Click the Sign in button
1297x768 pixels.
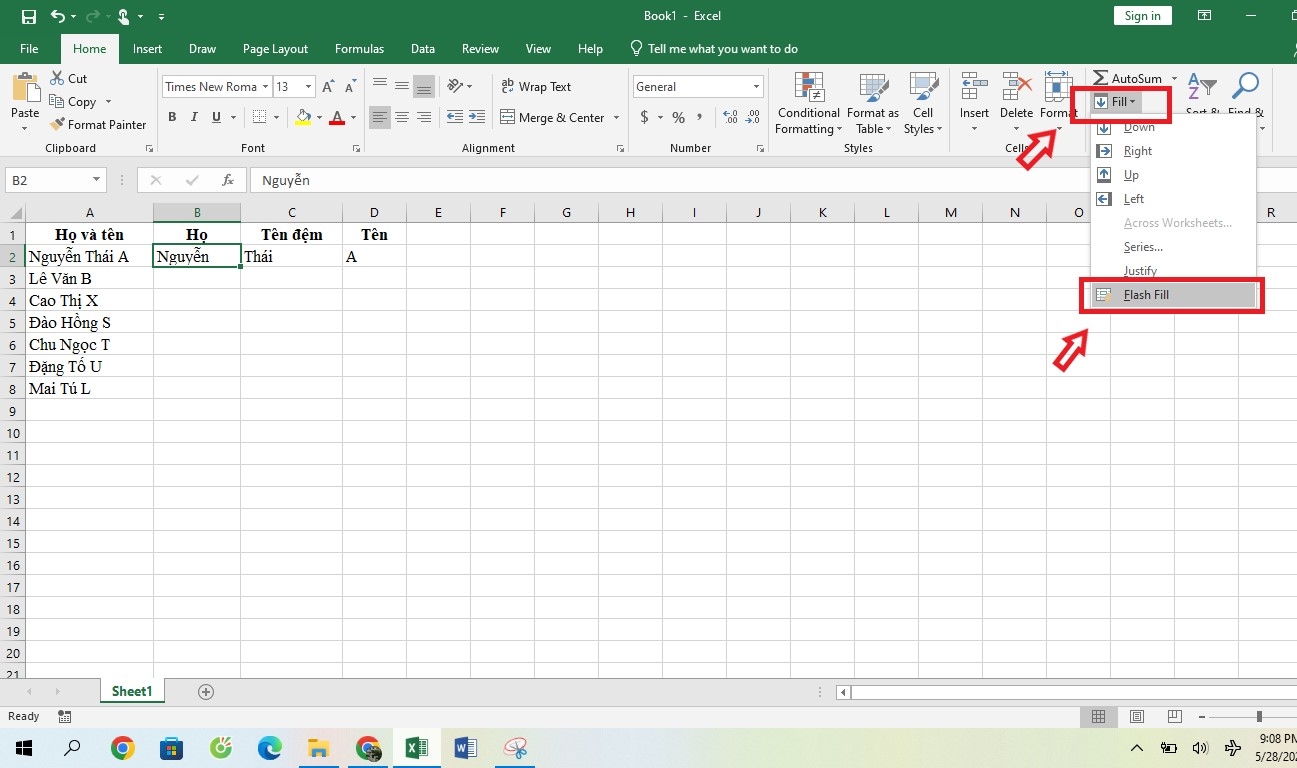pyautogui.click(x=1142, y=15)
